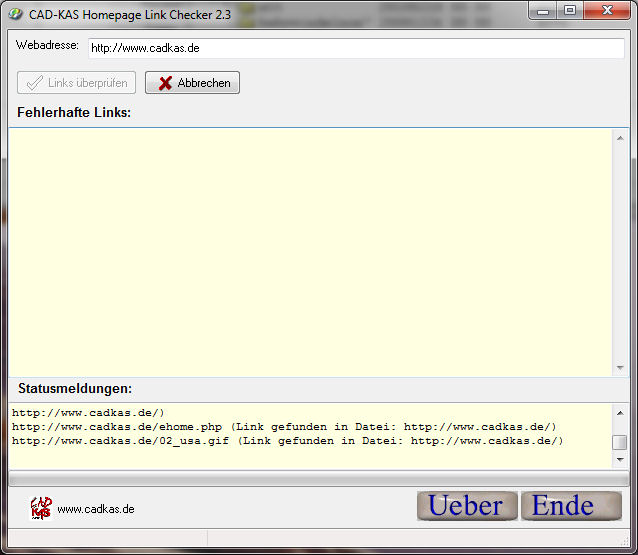Click into the Webadresse input field

tap(355, 48)
